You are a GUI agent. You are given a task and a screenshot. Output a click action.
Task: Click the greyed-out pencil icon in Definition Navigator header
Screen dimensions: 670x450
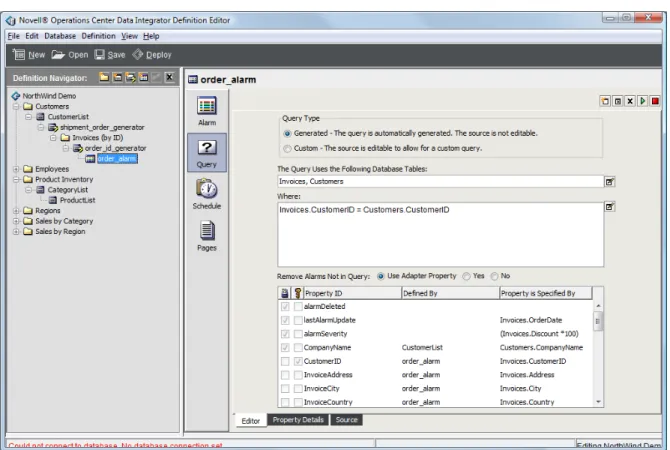coord(156,77)
